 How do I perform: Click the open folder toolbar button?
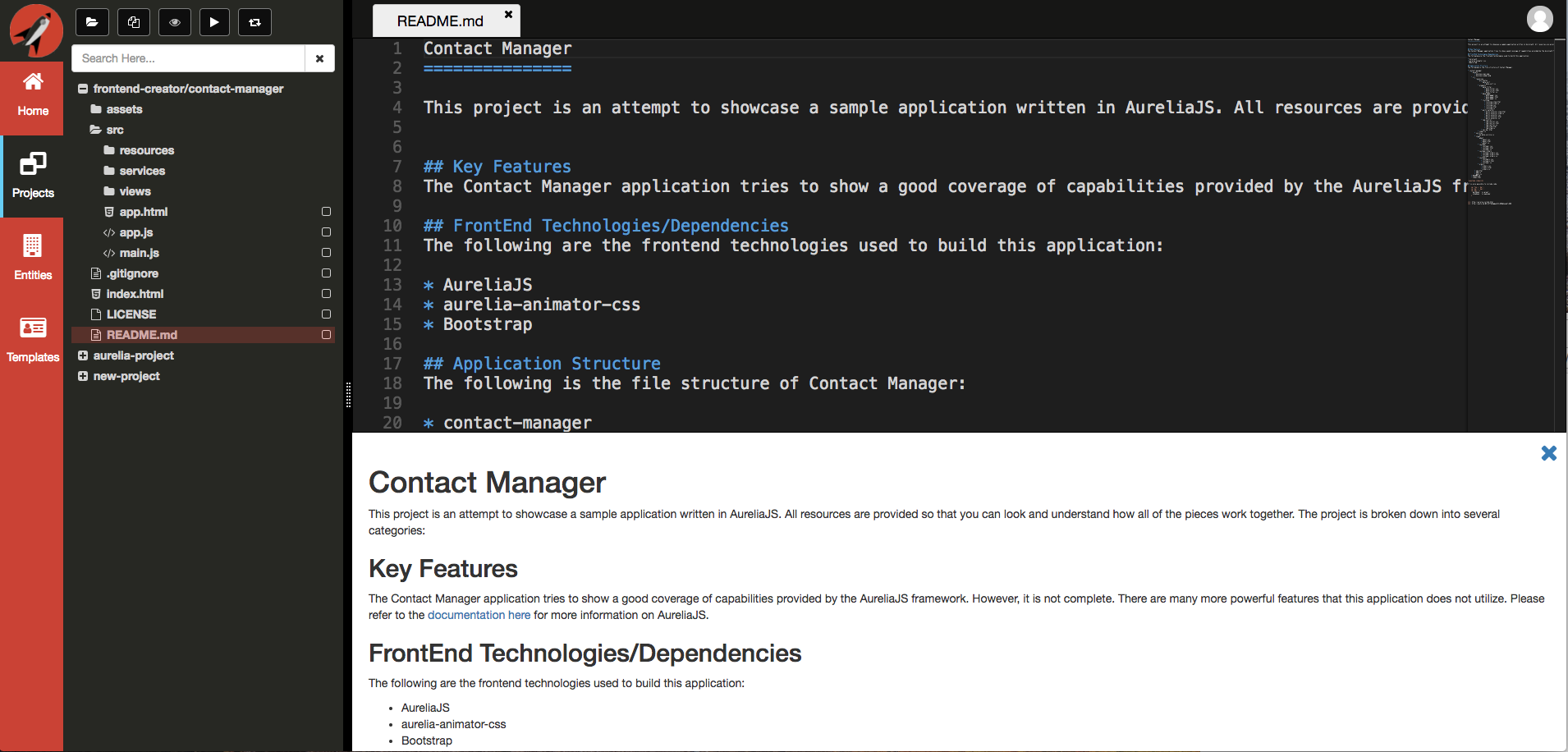click(92, 22)
